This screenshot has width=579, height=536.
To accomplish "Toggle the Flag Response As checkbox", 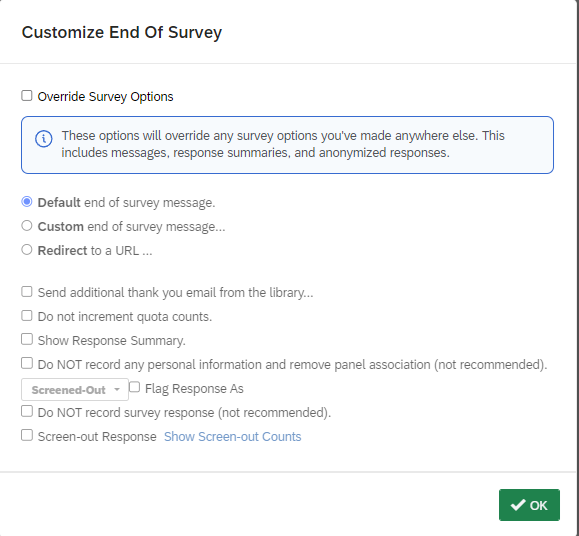I will coord(134,387).
